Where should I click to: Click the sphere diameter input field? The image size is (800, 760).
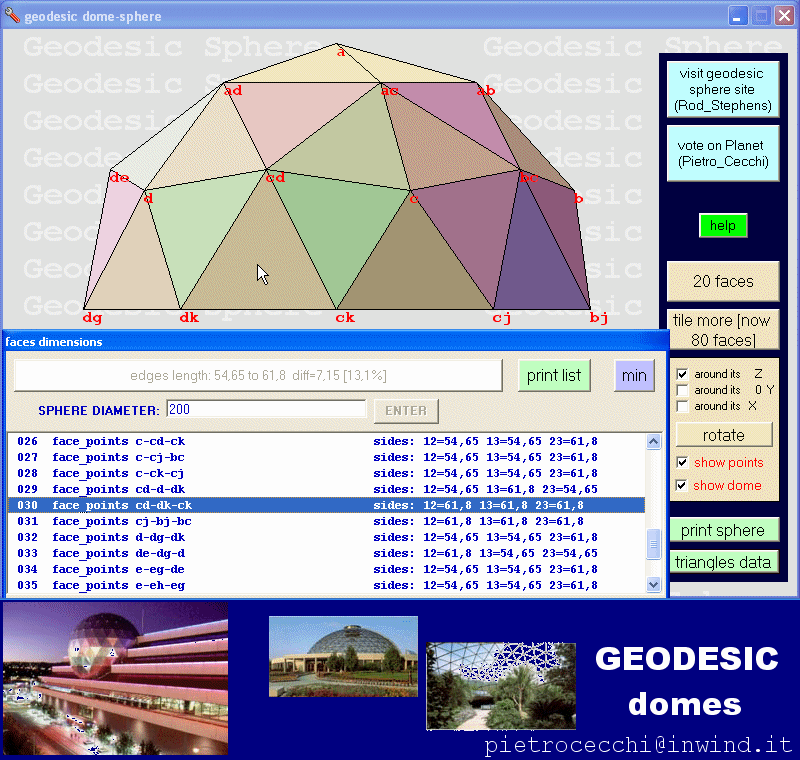266,409
